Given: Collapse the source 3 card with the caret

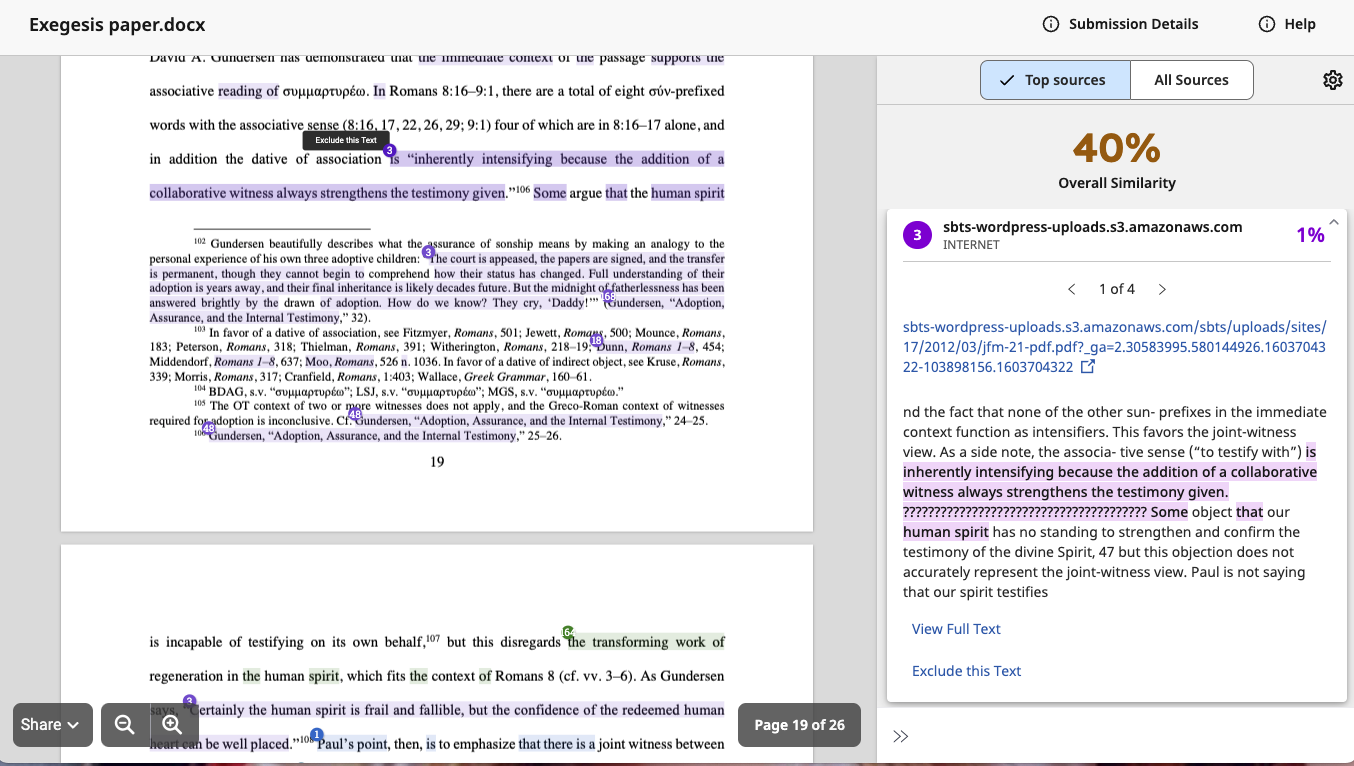Looking at the screenshot, I should click(x=1333, y=222).
